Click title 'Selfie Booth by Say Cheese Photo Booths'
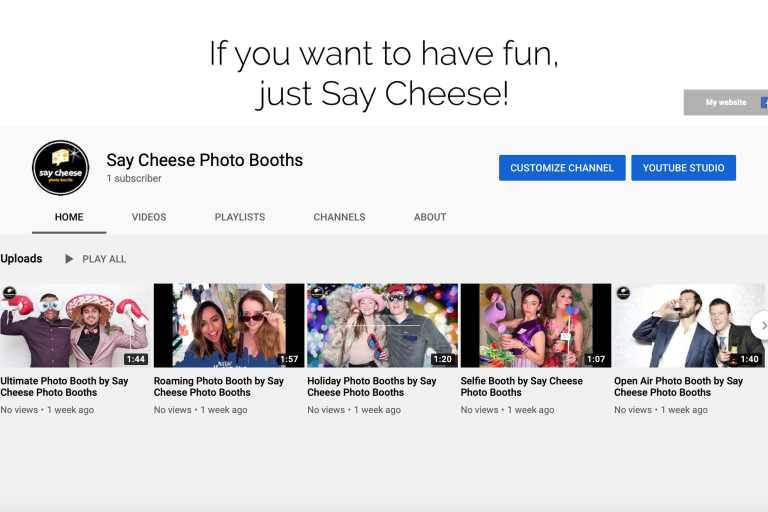Image resolution: width=768 pixels, height=512 pixels. click(522, 387)
